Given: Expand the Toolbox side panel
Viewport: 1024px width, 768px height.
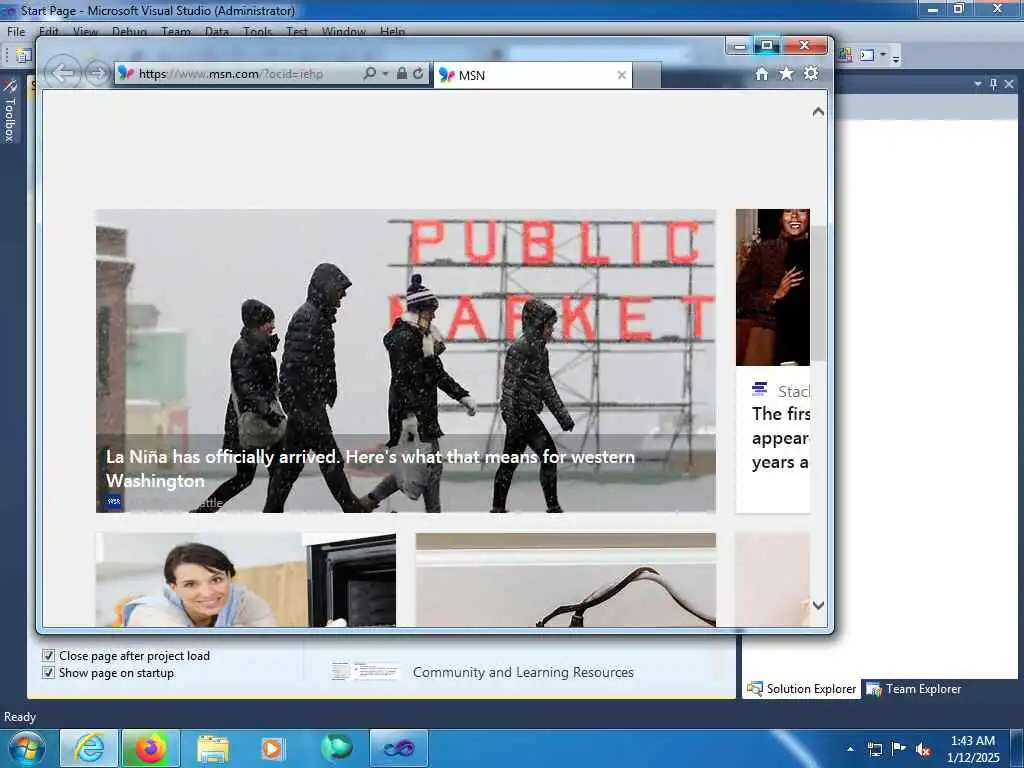Looking at the screenshot, I should coord(10,110).
